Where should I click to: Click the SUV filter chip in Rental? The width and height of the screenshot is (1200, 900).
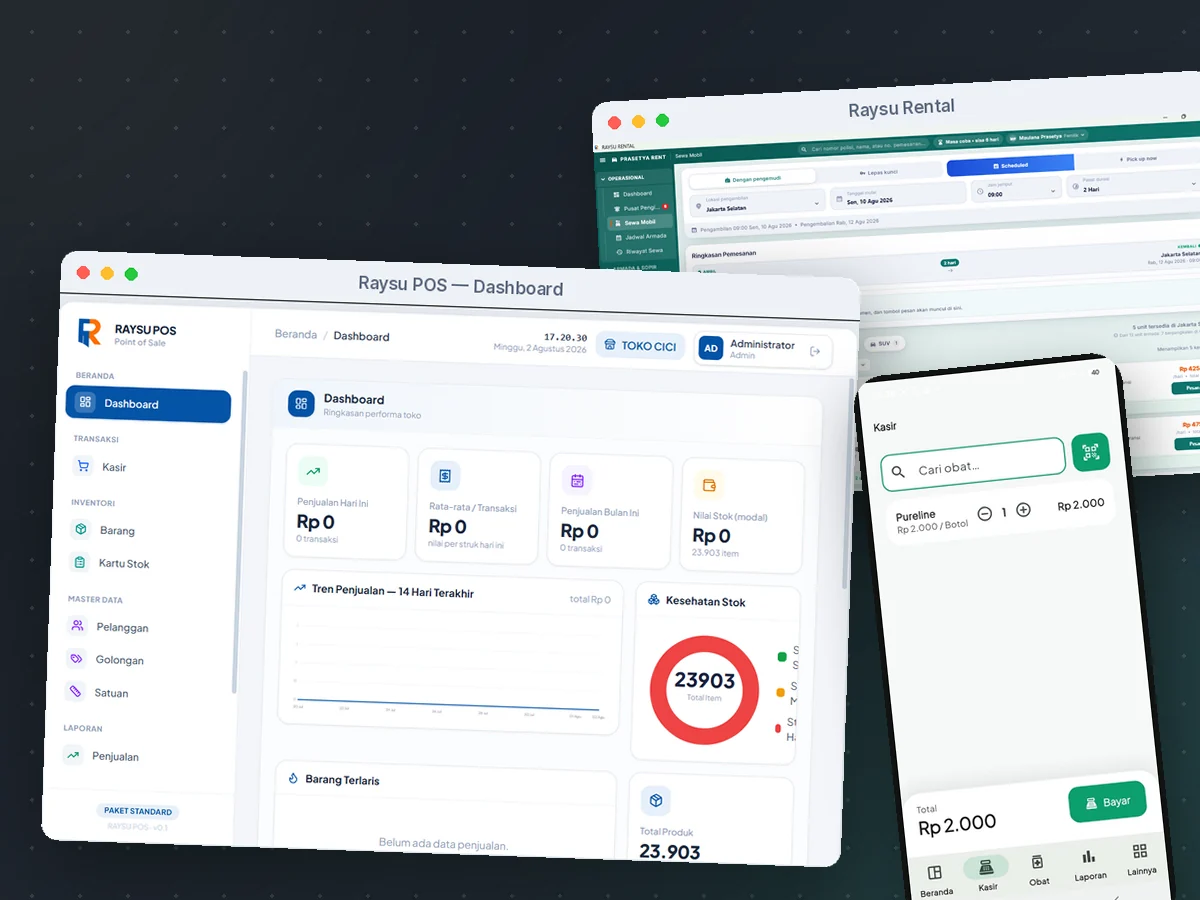tap(884, 343)
